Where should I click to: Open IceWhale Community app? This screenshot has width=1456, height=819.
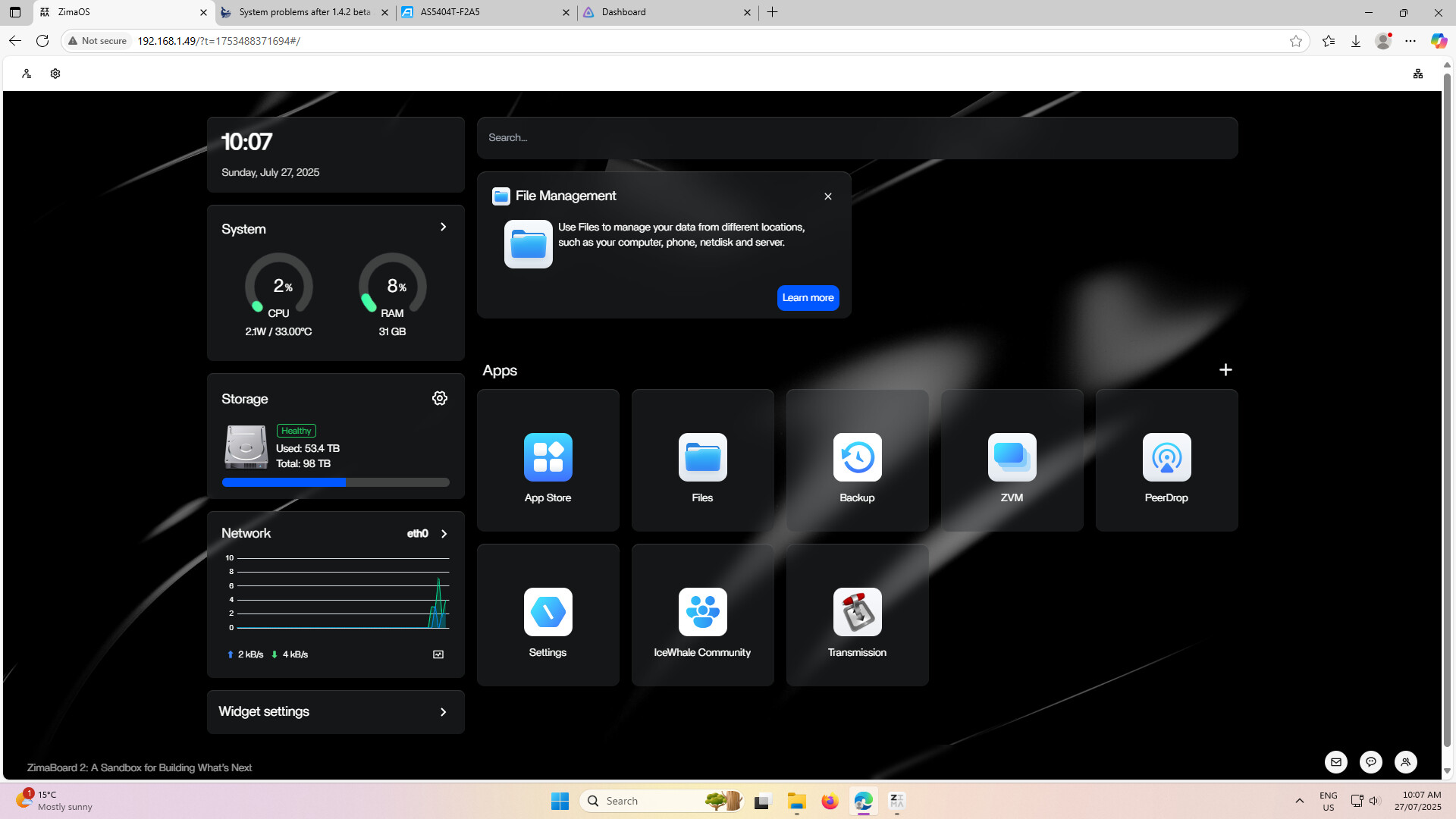(x=702, y=615)
